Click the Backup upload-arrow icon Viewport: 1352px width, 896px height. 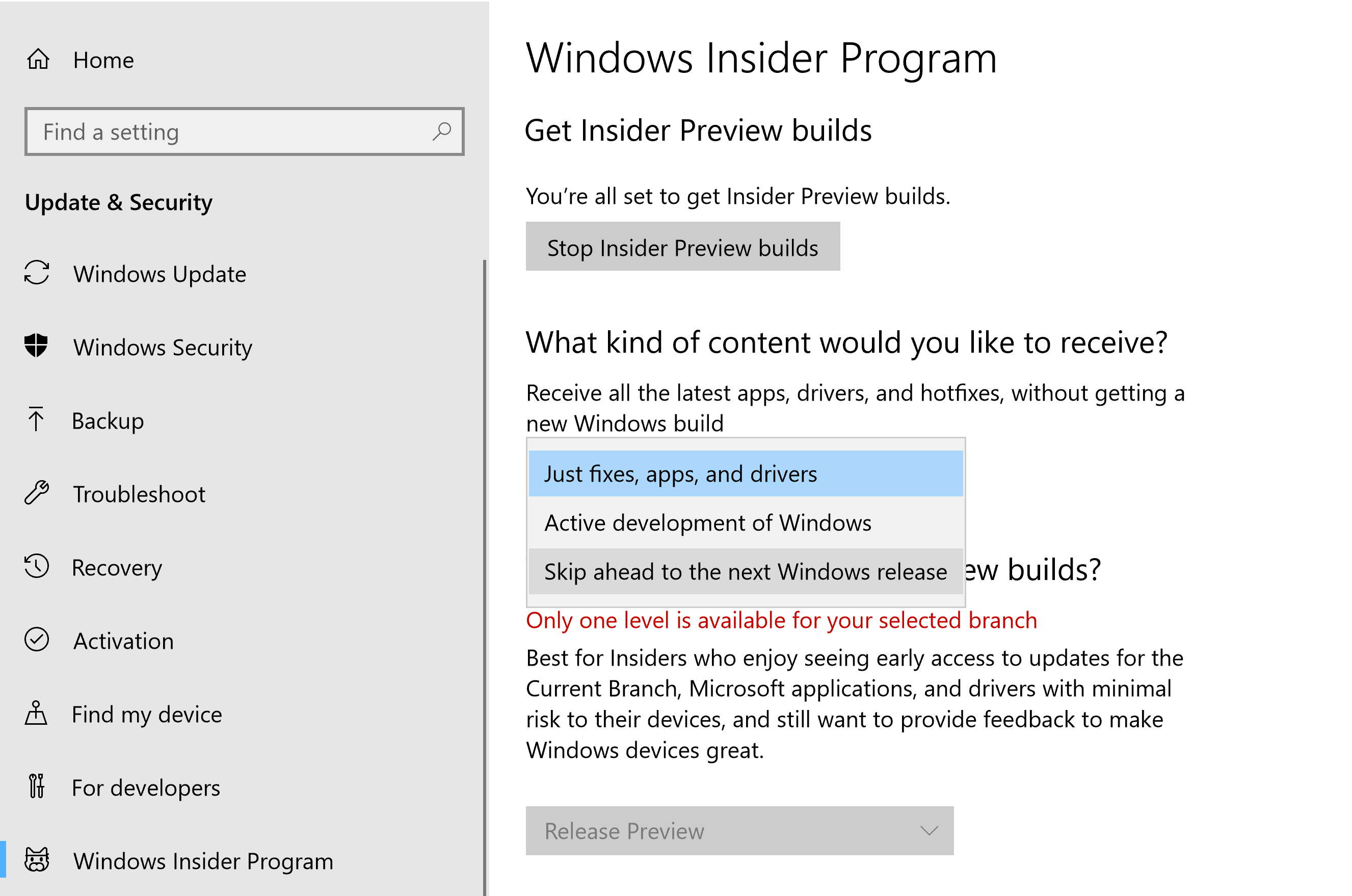pyautogui.click(x=37, y=420)
